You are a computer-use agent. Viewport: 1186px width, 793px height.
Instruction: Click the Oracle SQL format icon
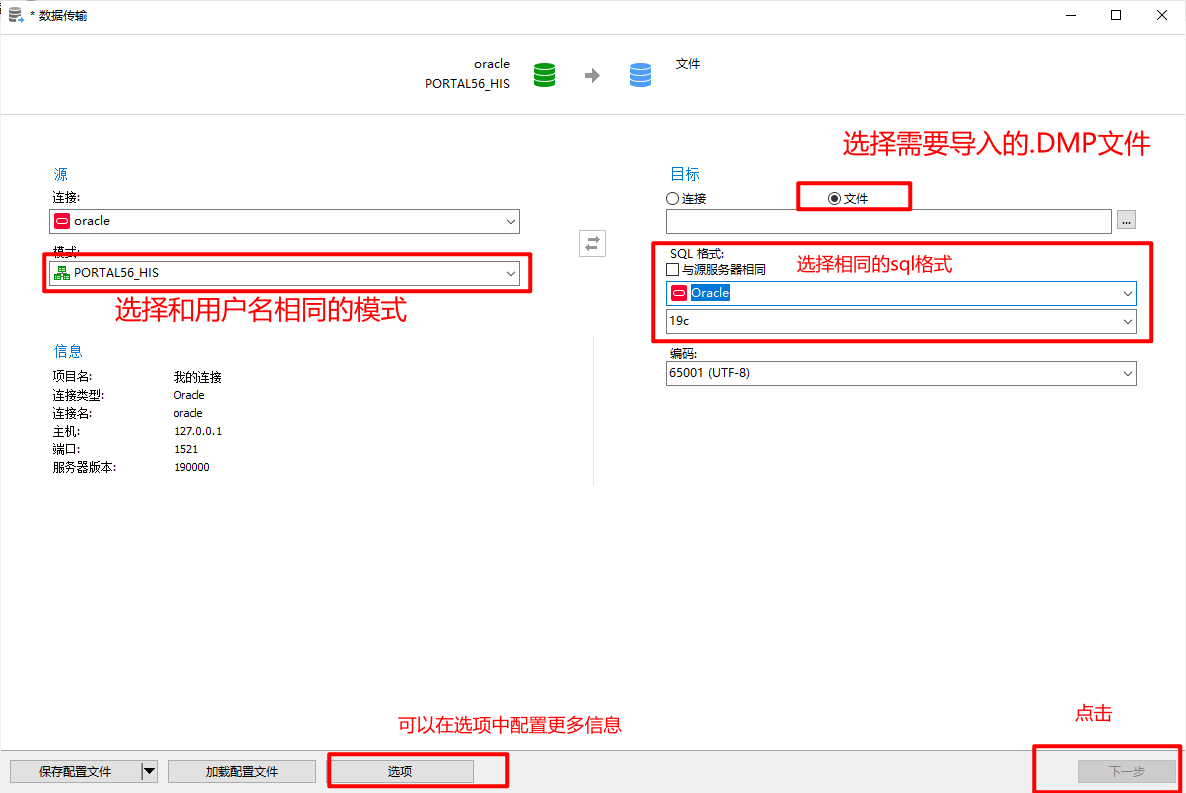[679, 294]
